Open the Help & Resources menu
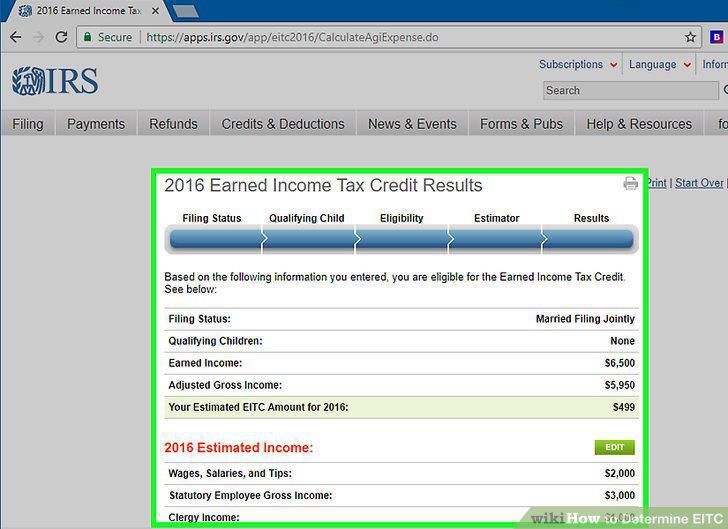Screen dimensions: 728x529 tap(639, 124)
